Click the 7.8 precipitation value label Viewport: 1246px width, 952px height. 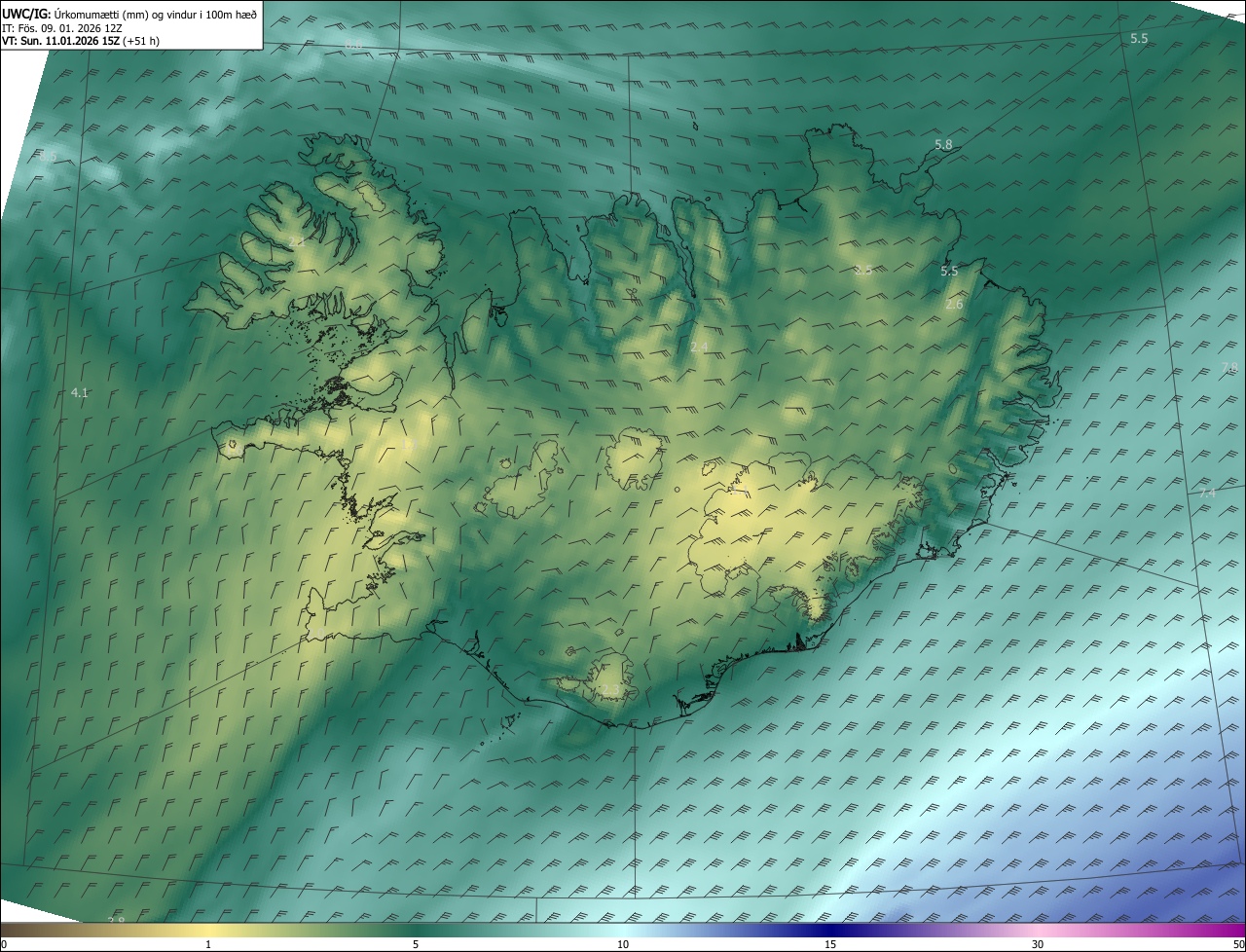click(x=1229, y=367)
